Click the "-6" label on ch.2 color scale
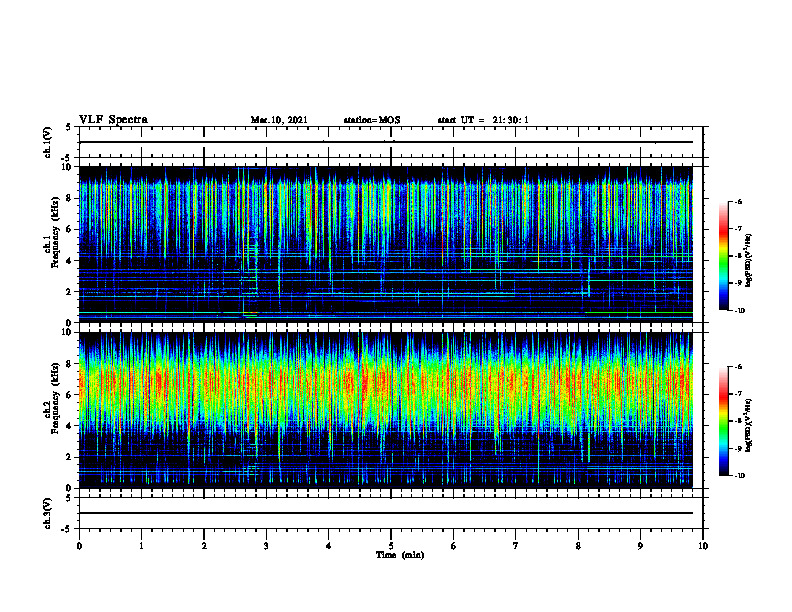 (738, 367)
